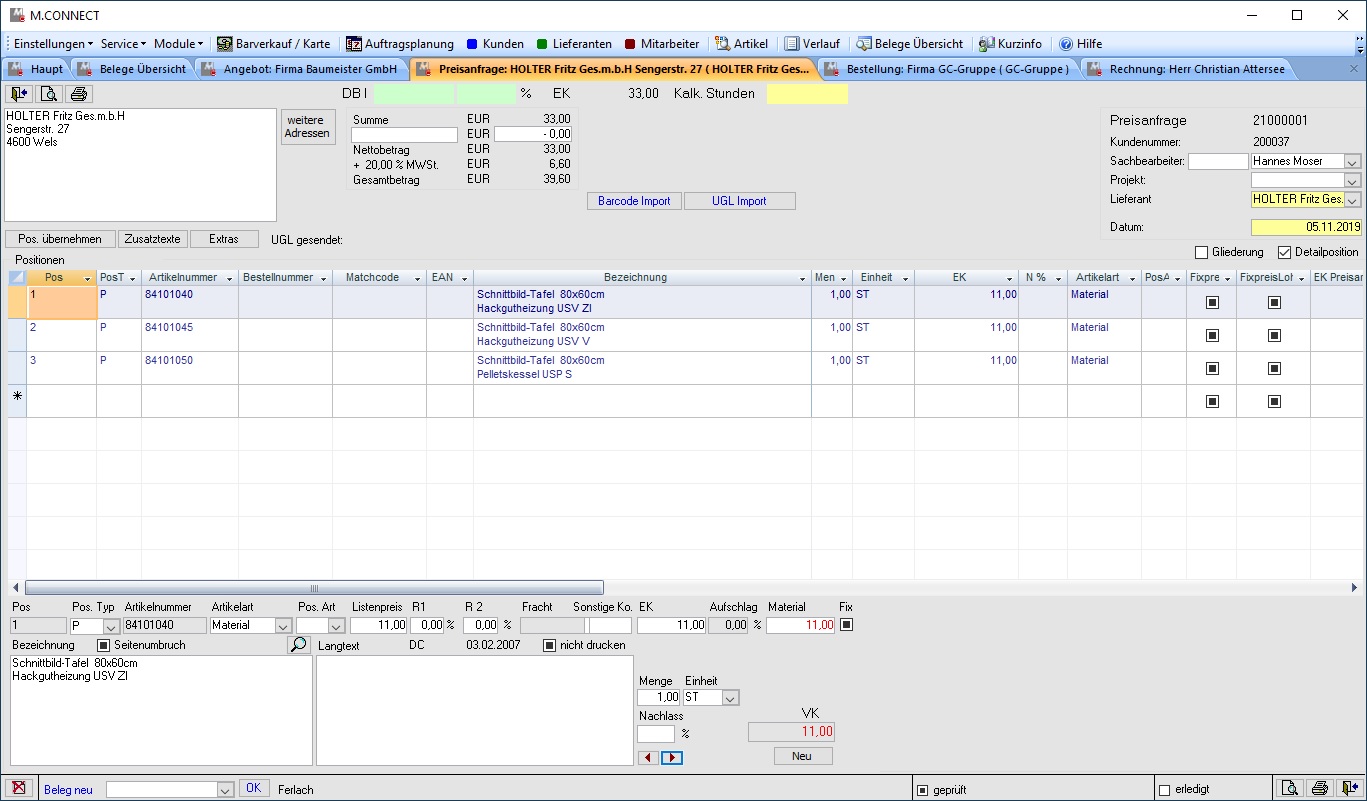Go to next position with right arrow

coord(672,758)
